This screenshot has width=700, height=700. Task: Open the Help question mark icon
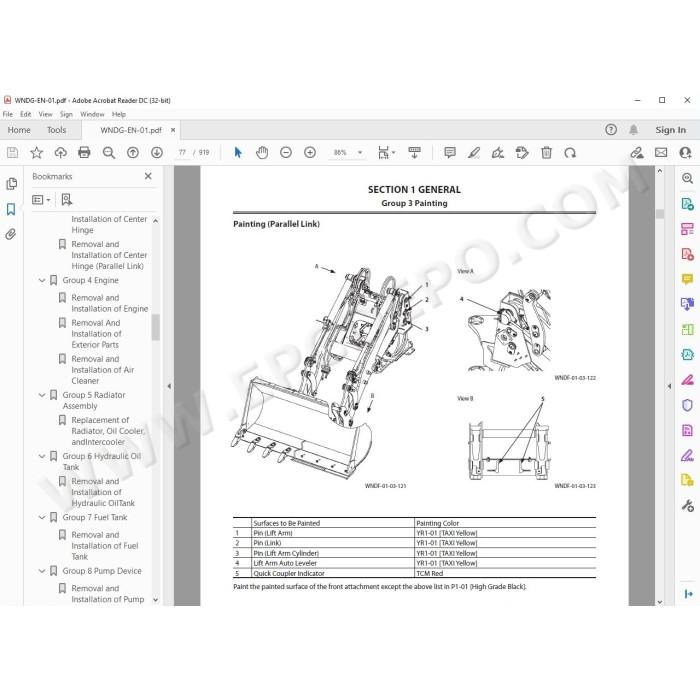coord(611,130)
